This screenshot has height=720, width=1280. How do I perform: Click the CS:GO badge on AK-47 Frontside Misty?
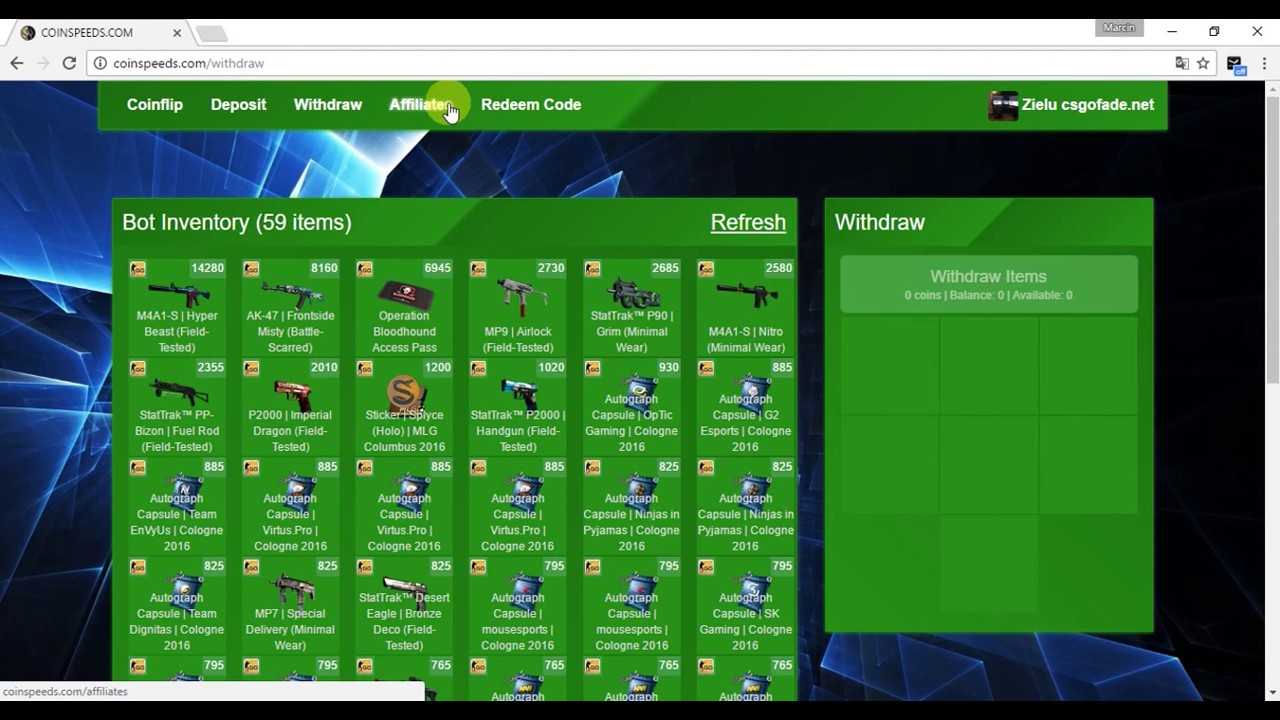click(x=252, y=269)
